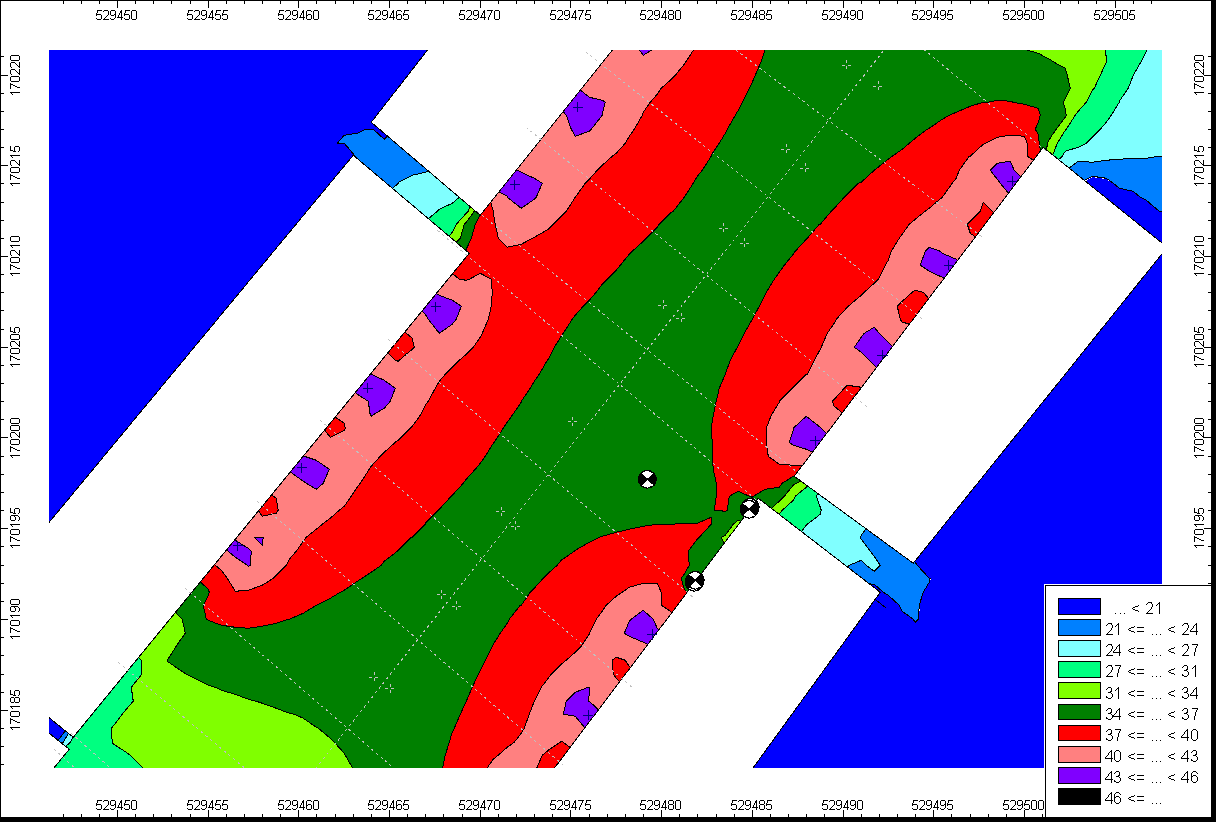
Task: Click the dark green '34 <= ... < 37' swatch
Action: (x=1079, y=713)
